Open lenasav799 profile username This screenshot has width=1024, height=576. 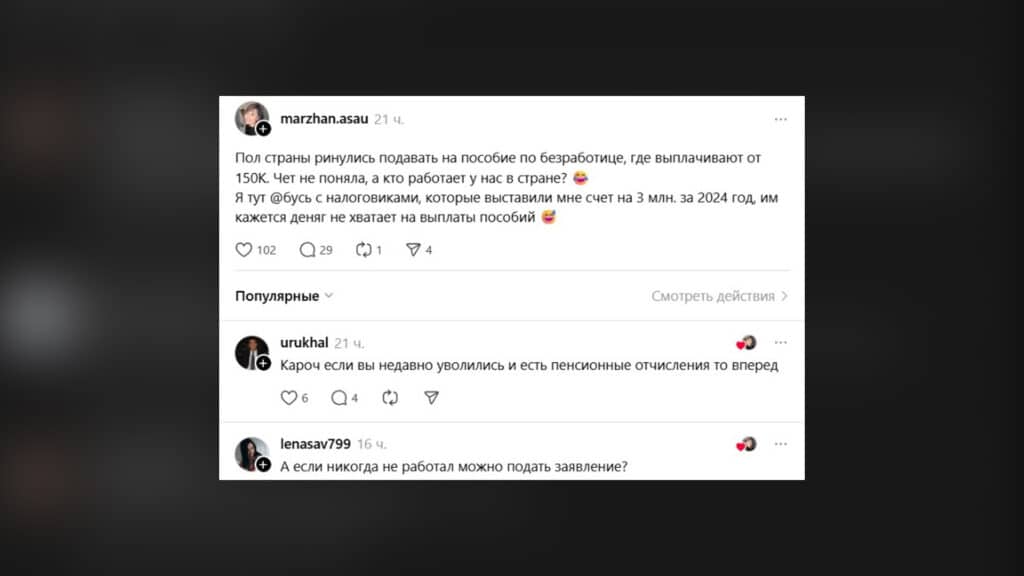315,444
